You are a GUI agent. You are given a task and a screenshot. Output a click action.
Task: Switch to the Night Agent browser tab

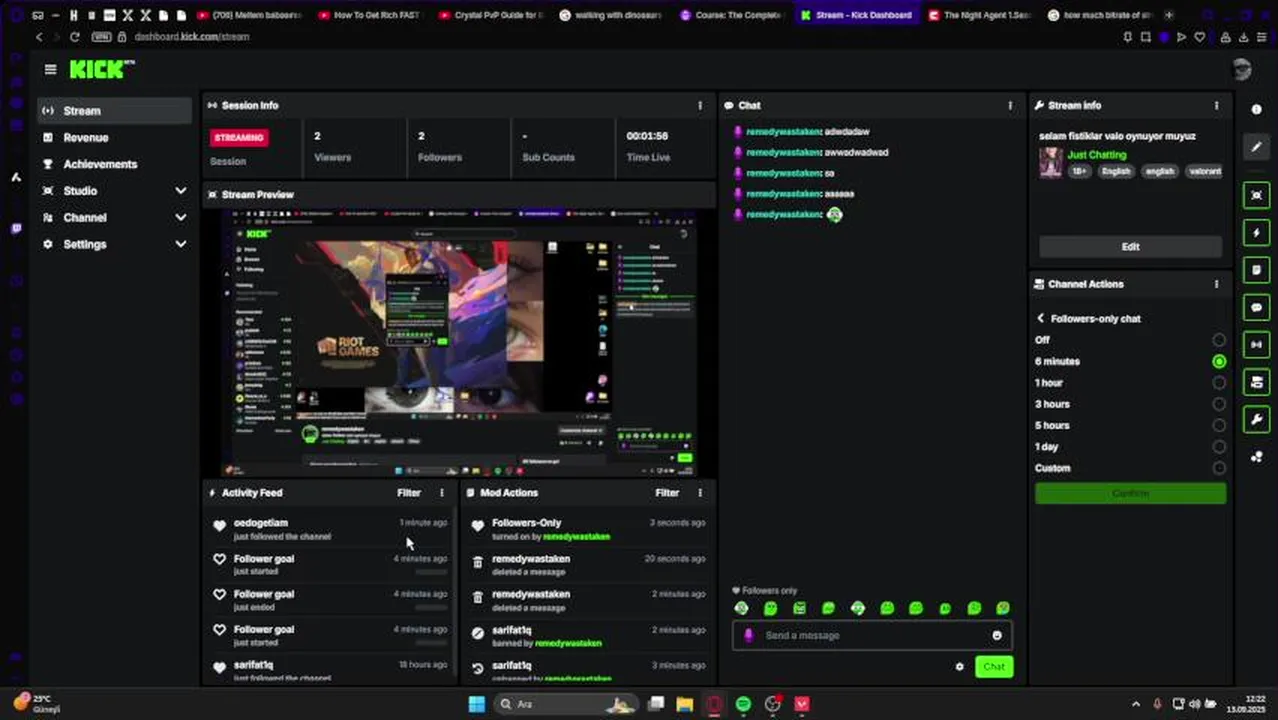(978, 15)
